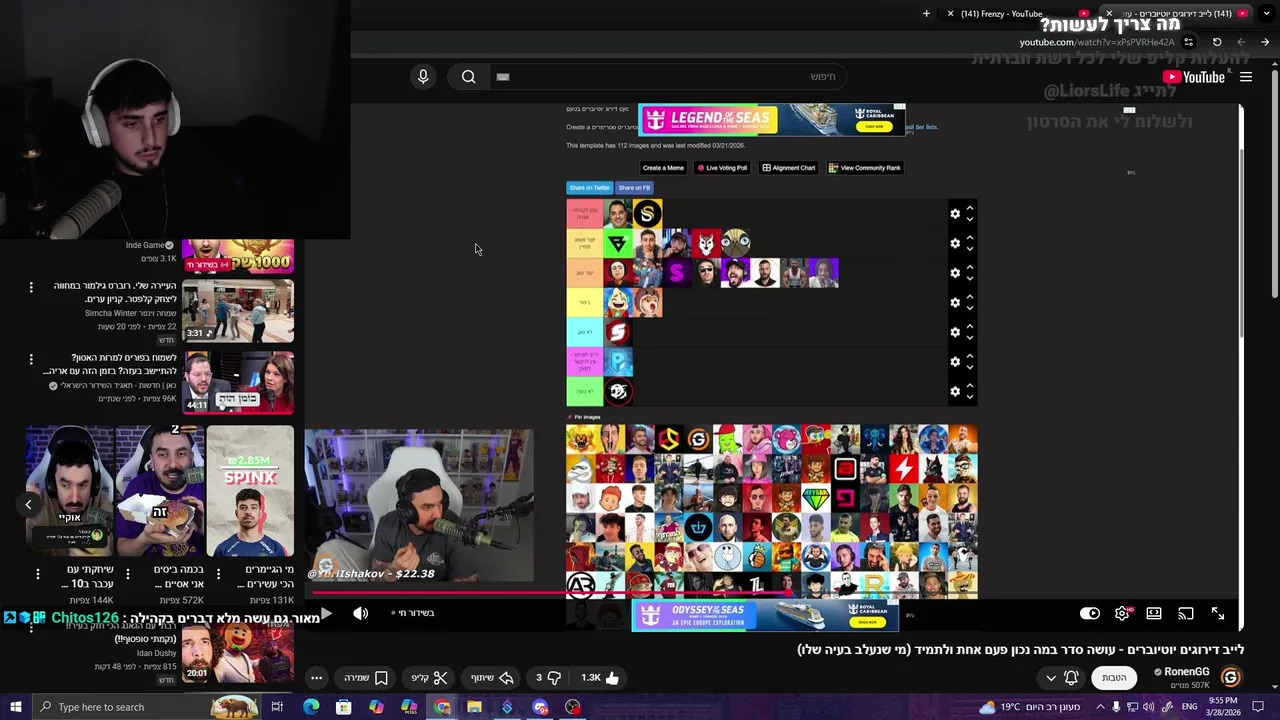Mute the video with speaker icon
This screenshot has height=720, width=1280.
point(361,613)
